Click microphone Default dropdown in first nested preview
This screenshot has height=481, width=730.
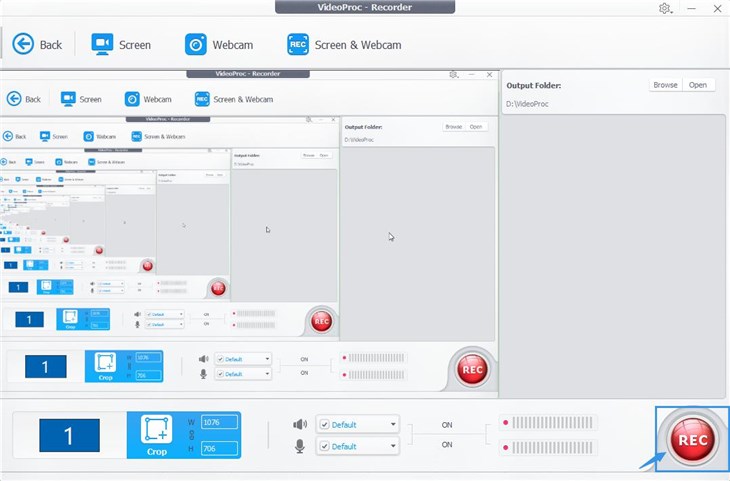[x=243, y=374]
